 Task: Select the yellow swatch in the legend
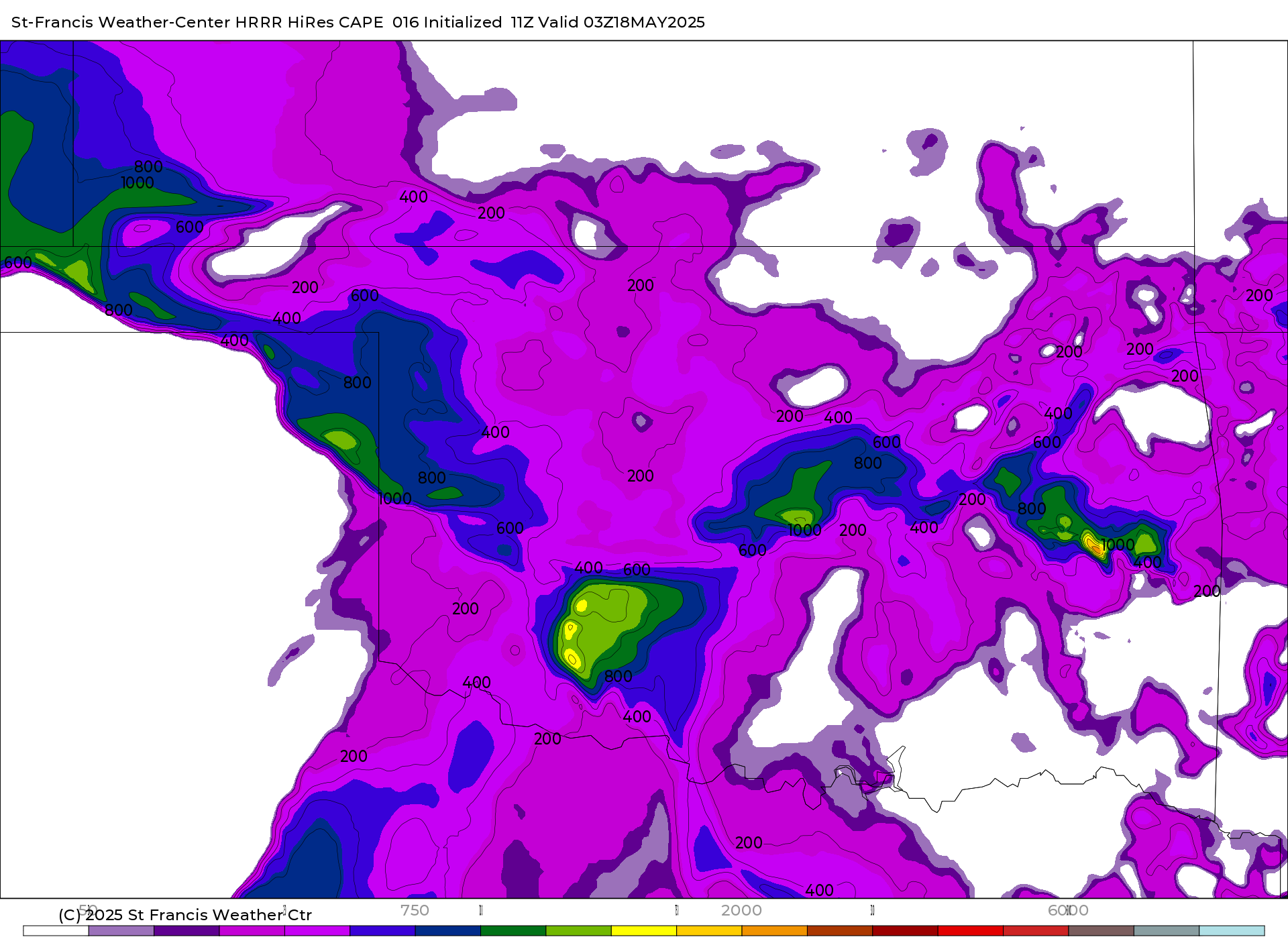pos(644,931)
